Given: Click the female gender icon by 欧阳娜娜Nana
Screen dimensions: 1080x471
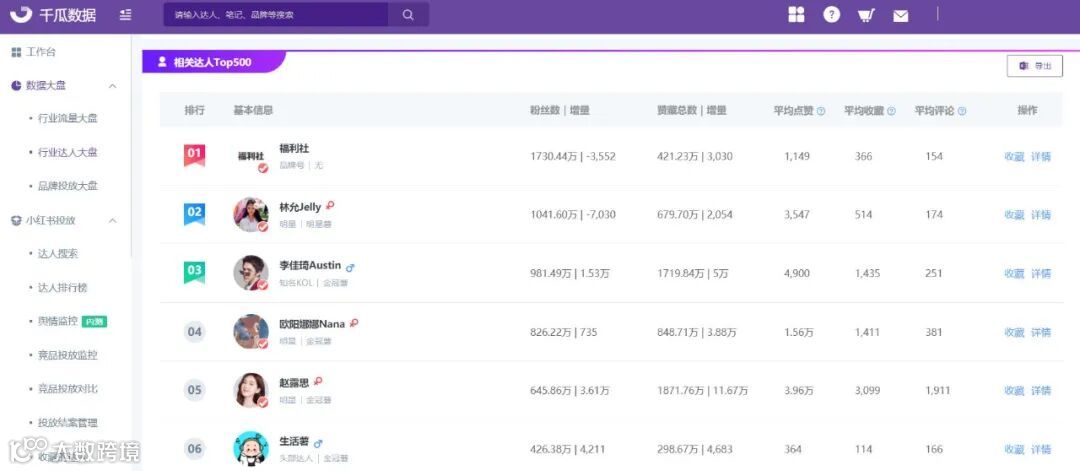Looking at the screenshot, I should point(354,323).
